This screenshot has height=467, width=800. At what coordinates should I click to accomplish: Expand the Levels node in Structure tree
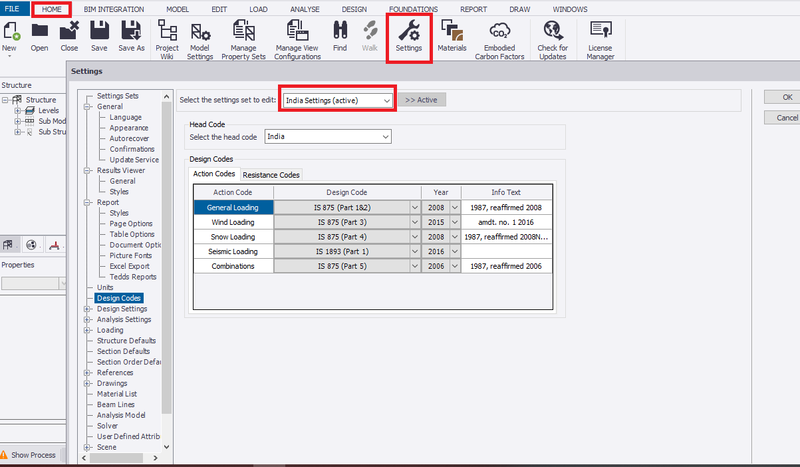point(18,110)
